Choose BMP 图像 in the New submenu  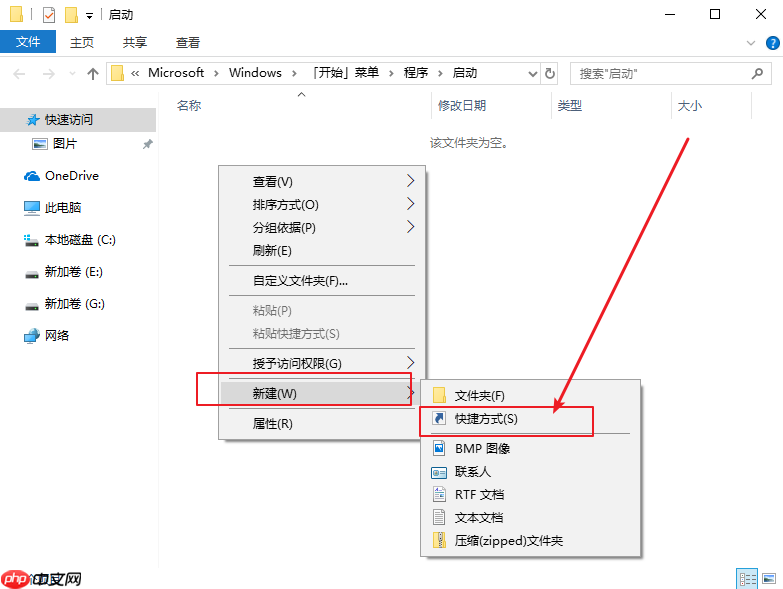(530, 448)
